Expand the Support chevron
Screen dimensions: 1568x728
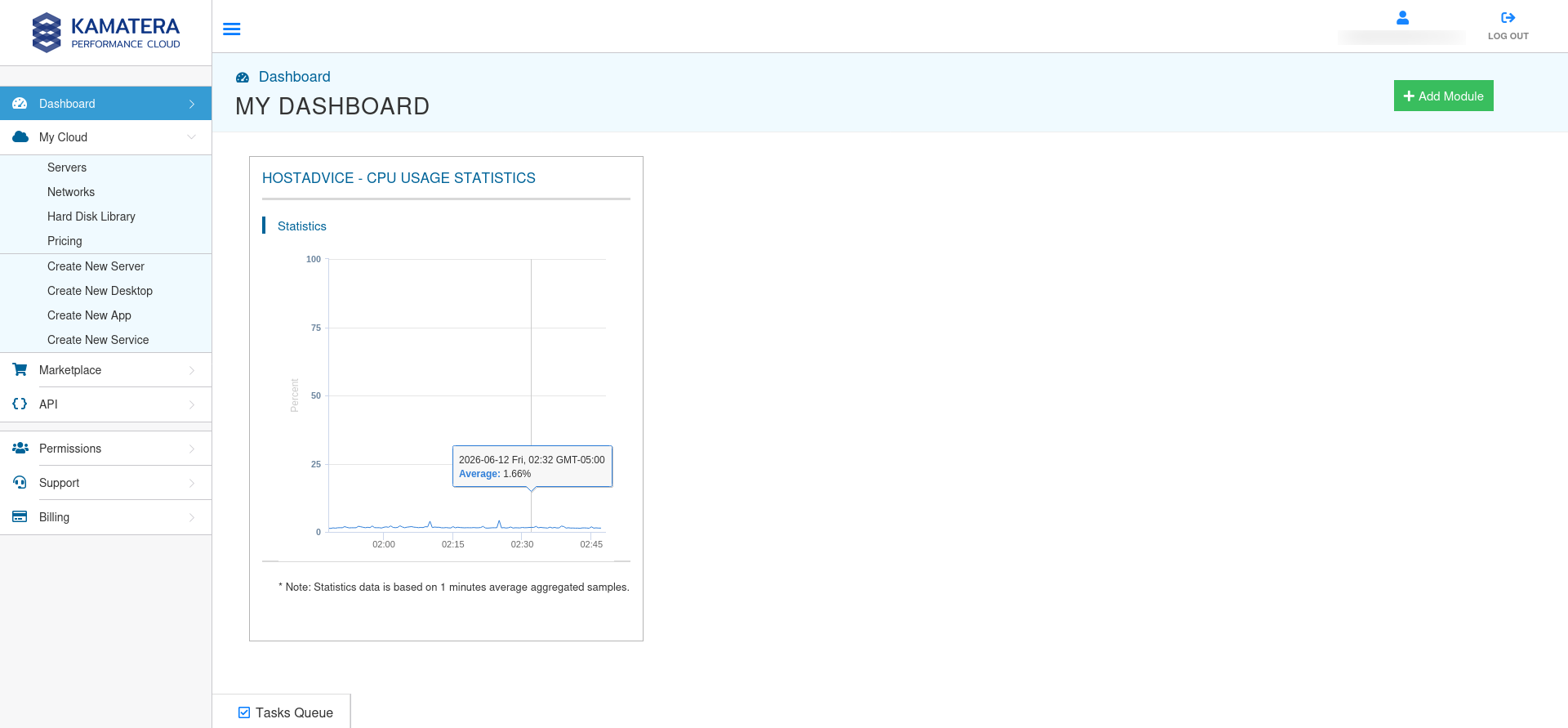point(192,483)
